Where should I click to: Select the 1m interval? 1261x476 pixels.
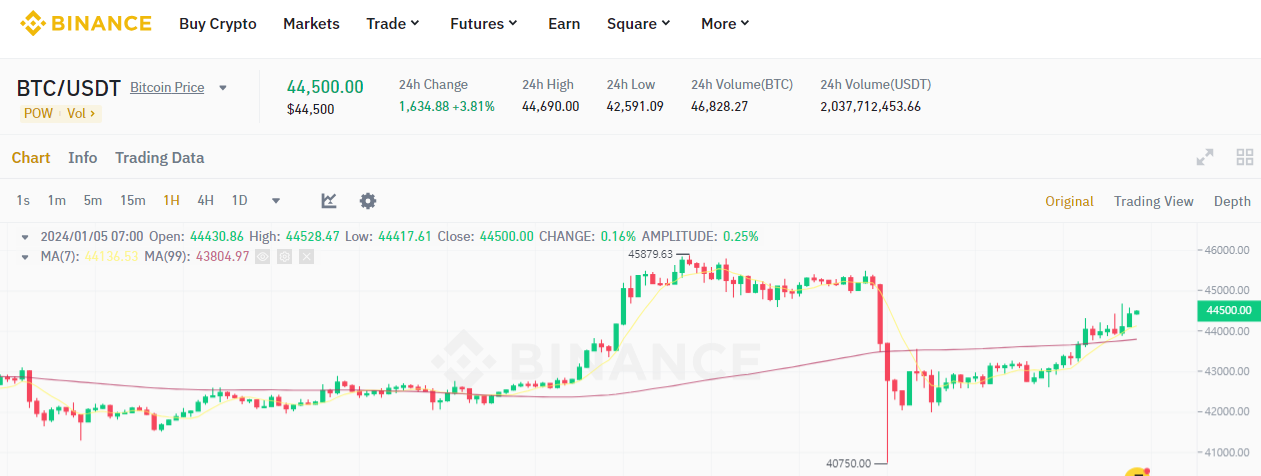point(57,201)
